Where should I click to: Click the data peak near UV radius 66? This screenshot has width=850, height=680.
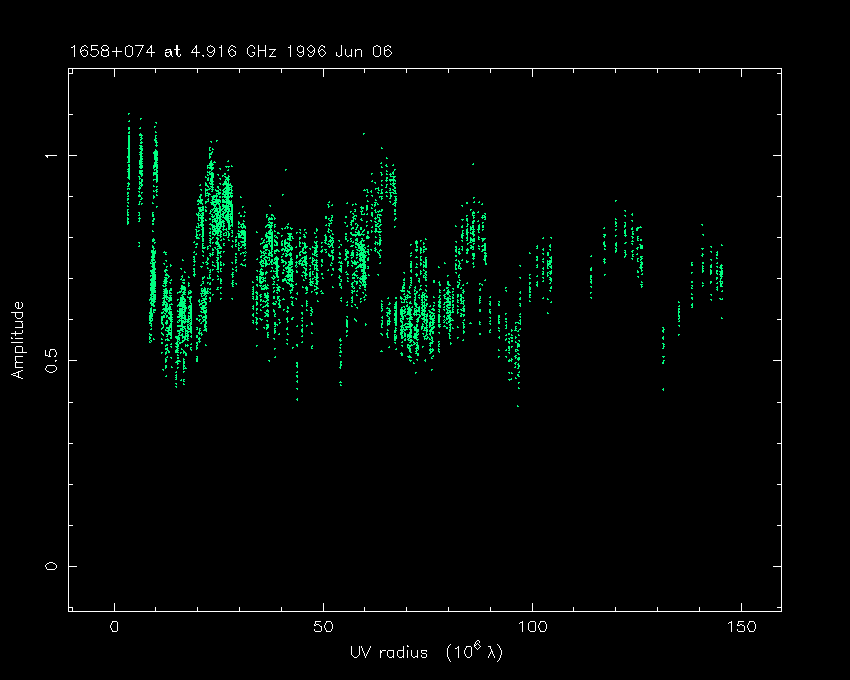coord(389,180)
